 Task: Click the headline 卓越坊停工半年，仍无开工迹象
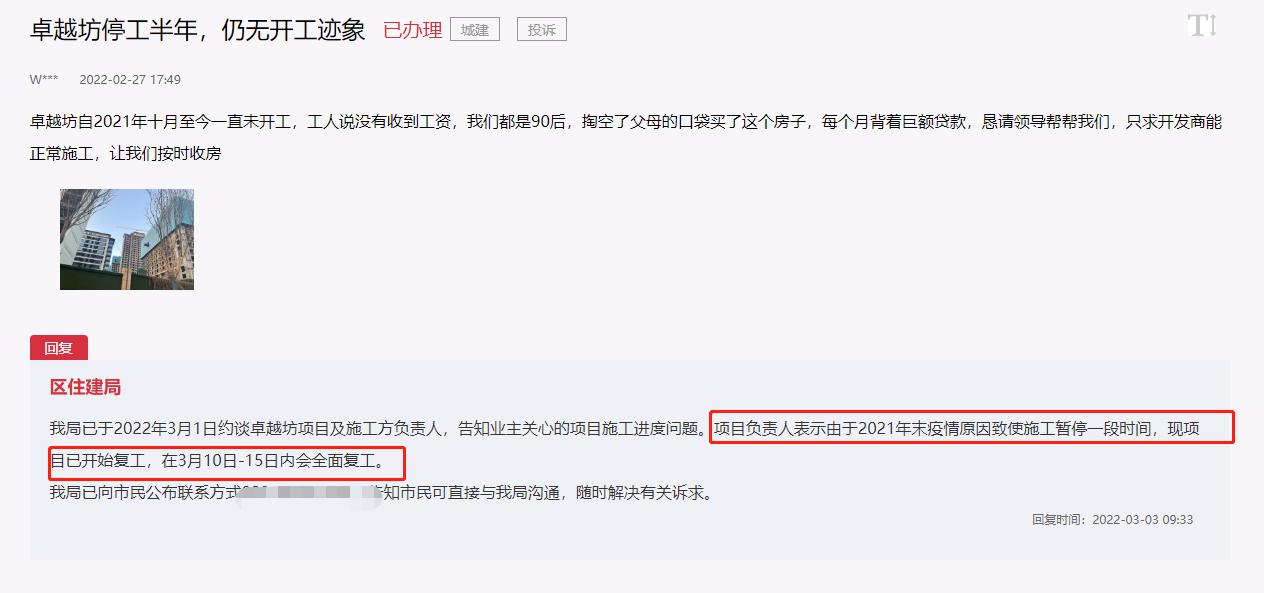[x=198, y=30]
